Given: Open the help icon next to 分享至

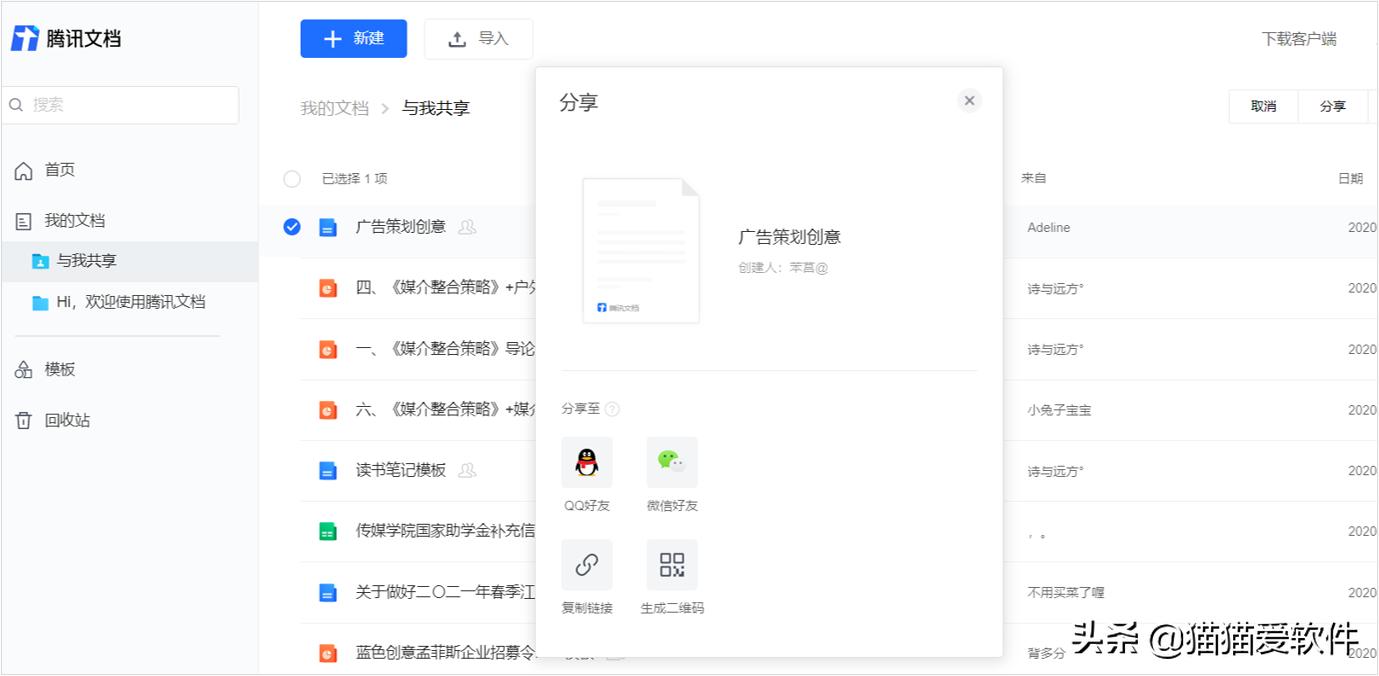Looking at the screenshot, I should pos(611,409).
